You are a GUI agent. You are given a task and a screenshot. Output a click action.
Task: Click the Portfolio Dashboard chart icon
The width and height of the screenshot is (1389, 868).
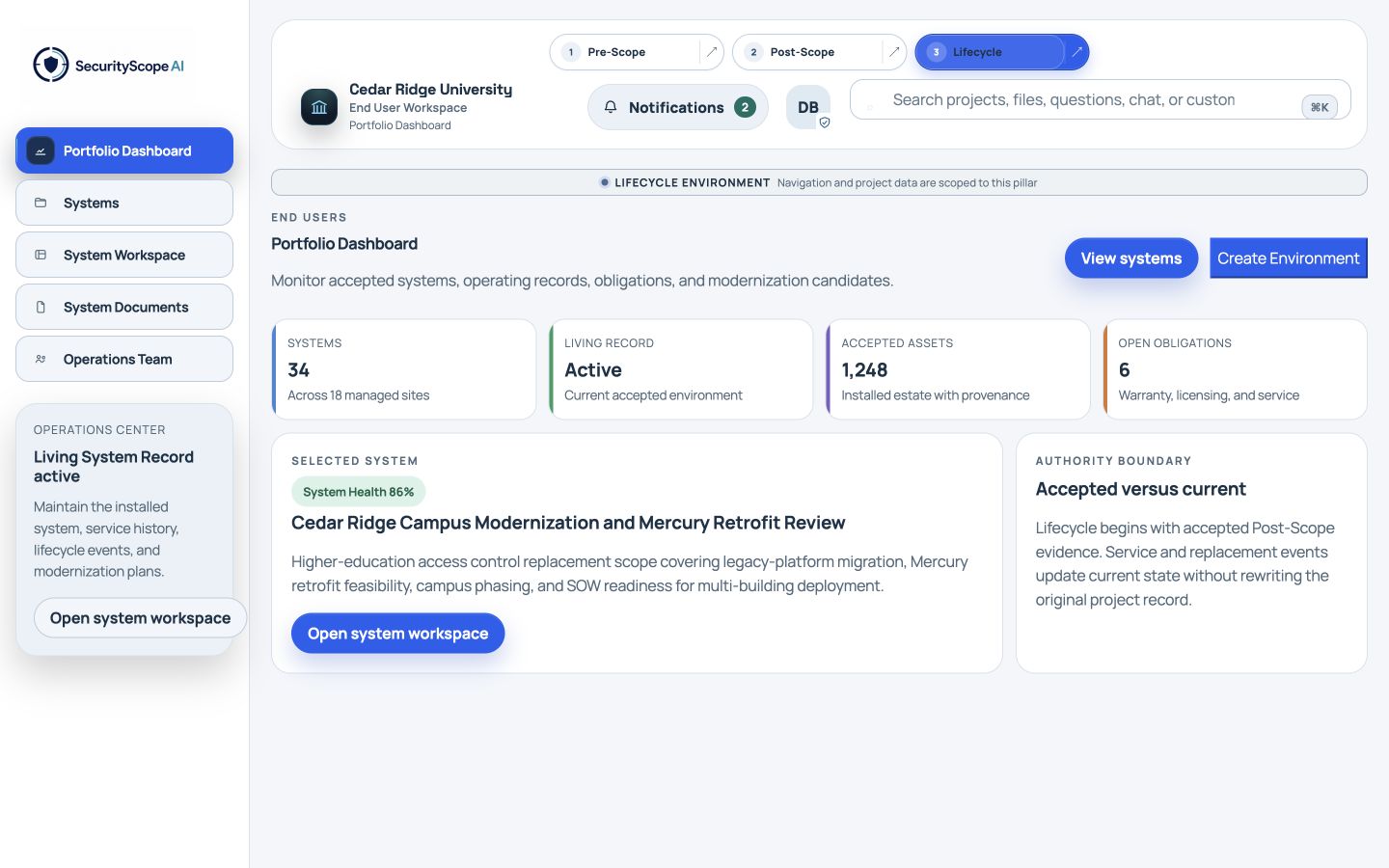41,150
